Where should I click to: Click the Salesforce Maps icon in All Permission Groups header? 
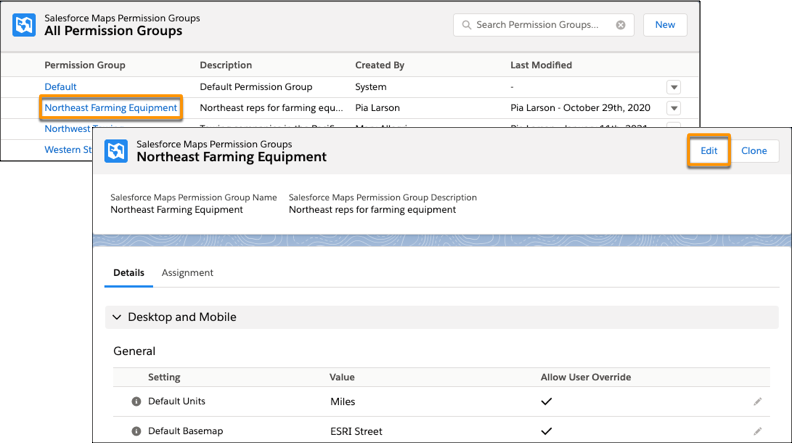pos(24,25)
